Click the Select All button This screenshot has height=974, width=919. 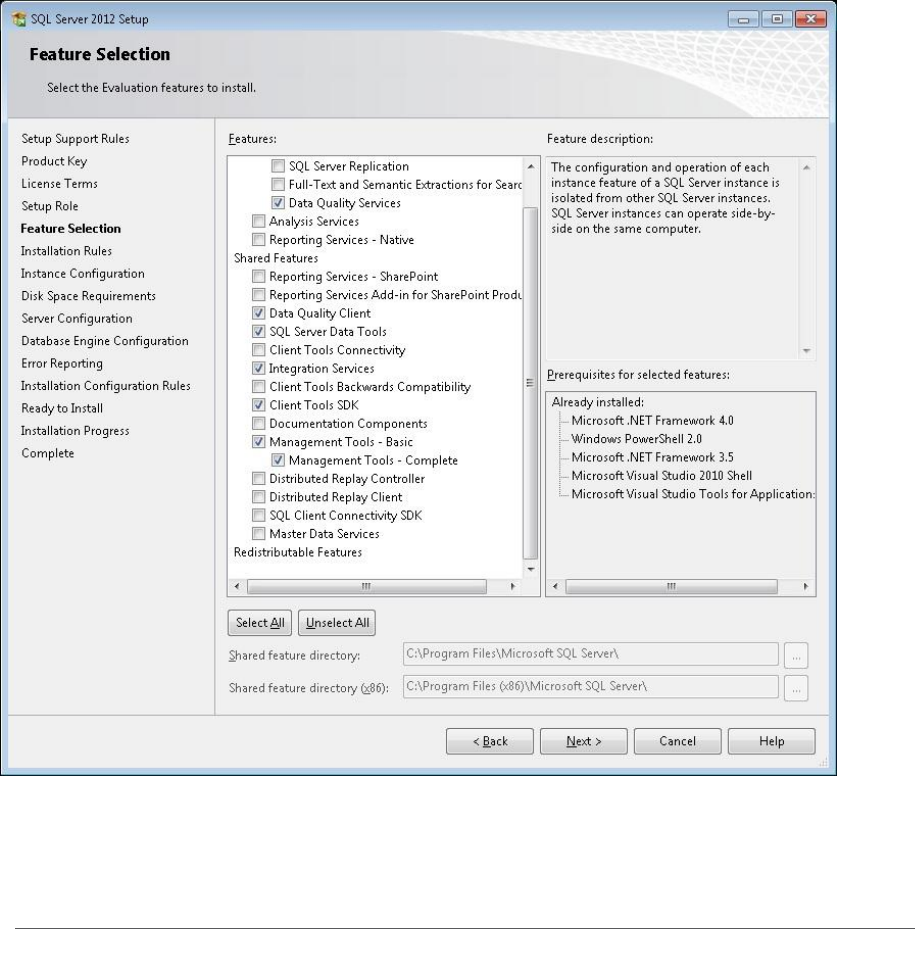coord(260,622)
